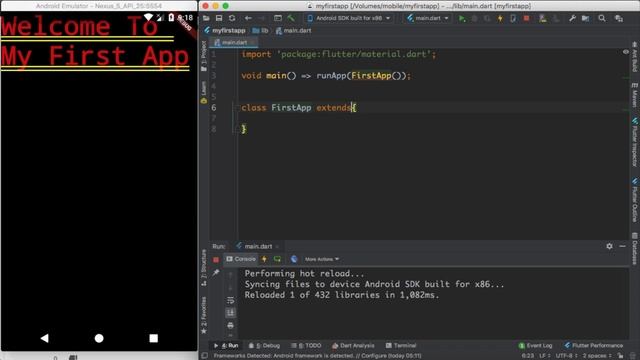Open Flutter Outline side tab
The width and height of the screenshot is (640, 360).
635,200
